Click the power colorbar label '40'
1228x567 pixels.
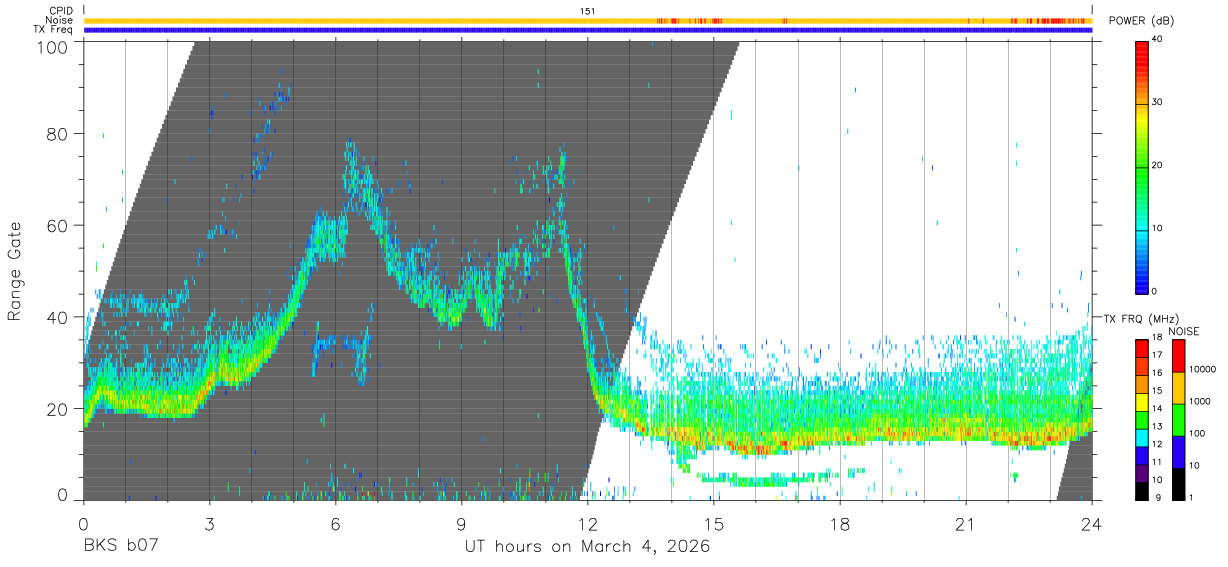[x=1158, y=40]
